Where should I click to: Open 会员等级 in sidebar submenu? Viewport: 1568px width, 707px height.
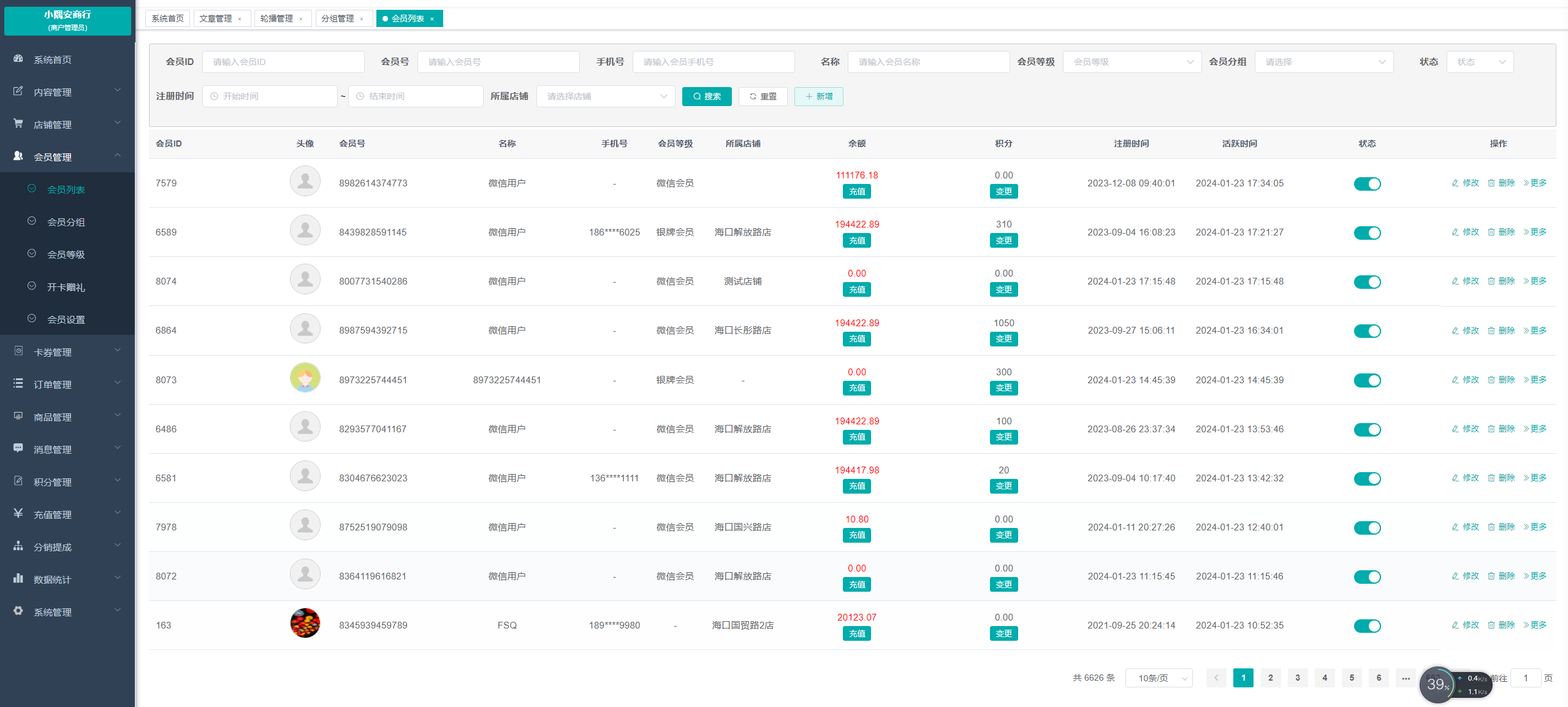point(66,254)
